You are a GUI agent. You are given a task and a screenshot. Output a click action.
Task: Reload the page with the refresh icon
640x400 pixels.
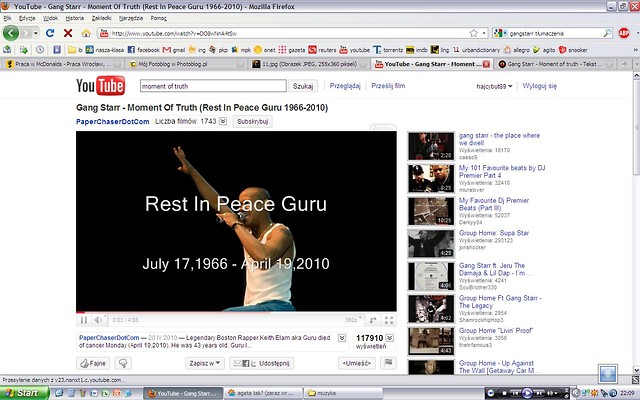click(x=50, y=33)
